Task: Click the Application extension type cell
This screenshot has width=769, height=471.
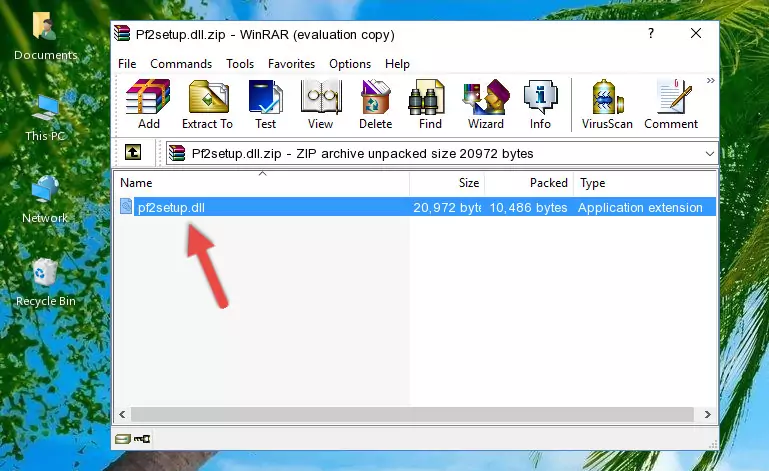Action: [x=640, y=208]
